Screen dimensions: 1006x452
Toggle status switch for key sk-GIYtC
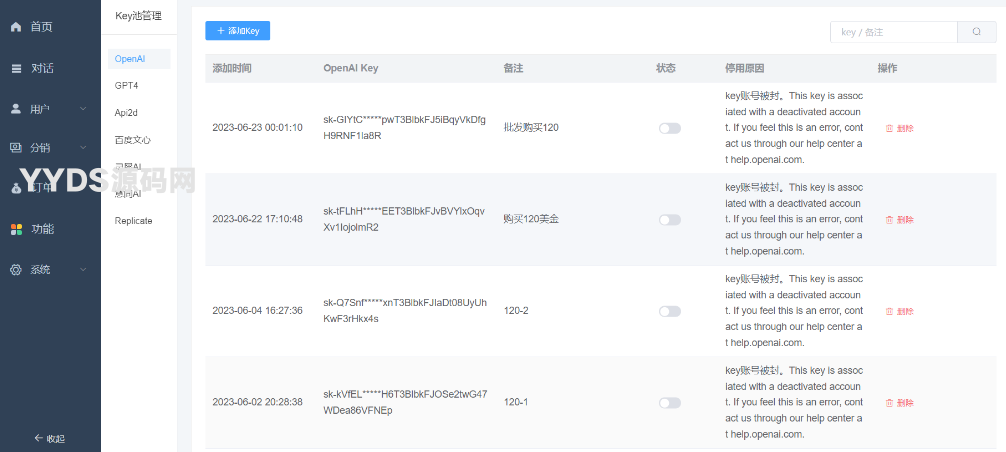tap(669, 128)
